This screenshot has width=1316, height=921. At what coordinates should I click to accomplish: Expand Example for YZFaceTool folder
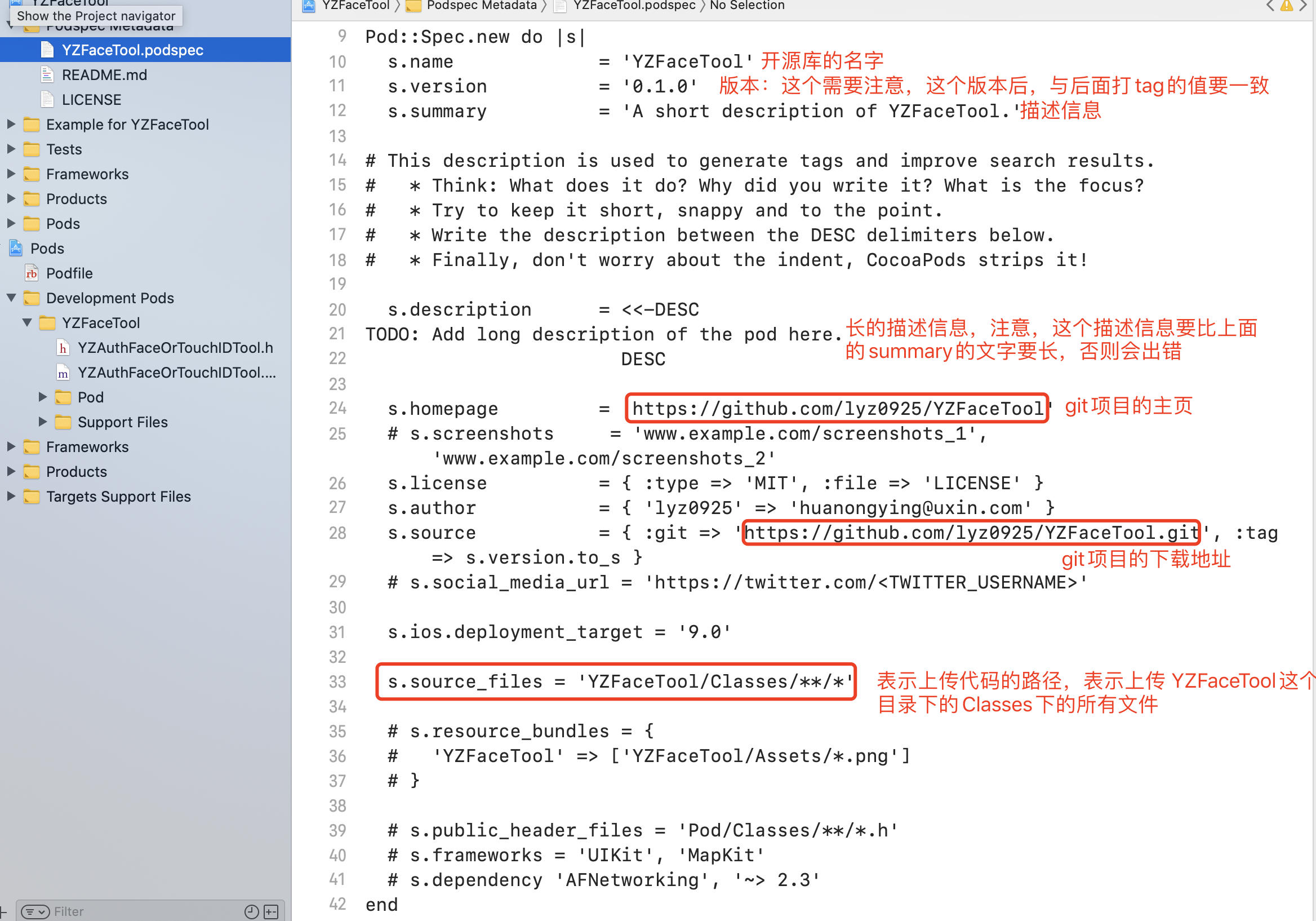(11, 124)
